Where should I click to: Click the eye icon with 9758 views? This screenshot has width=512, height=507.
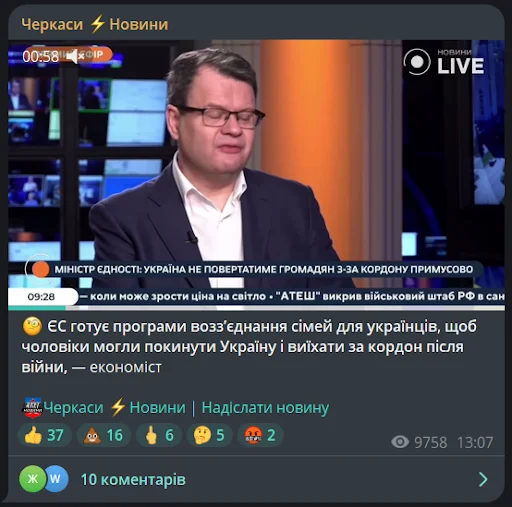[x=400, y=442]
